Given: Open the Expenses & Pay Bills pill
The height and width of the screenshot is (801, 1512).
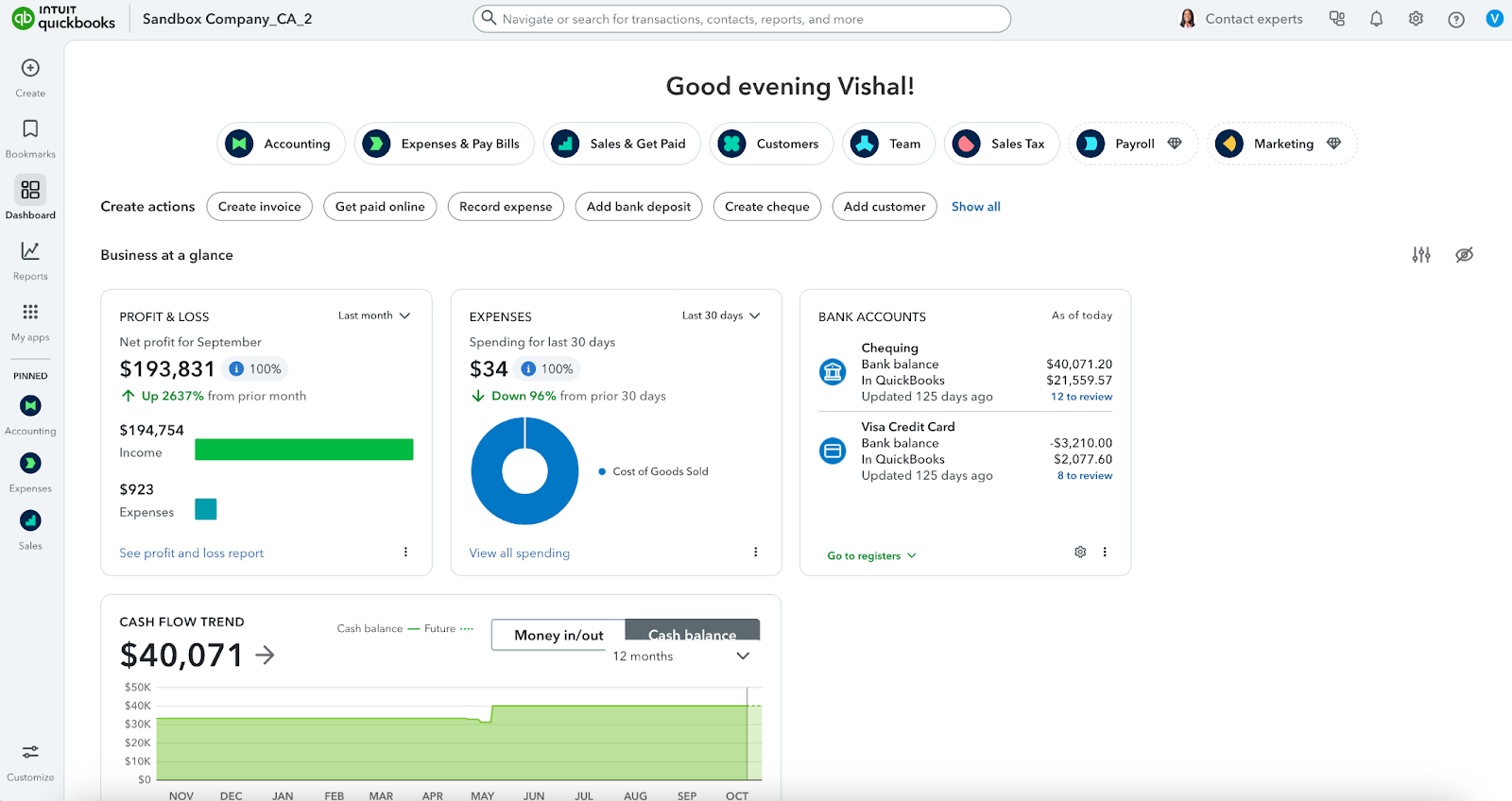Looking at the screenshot, I should pos(444,144).
